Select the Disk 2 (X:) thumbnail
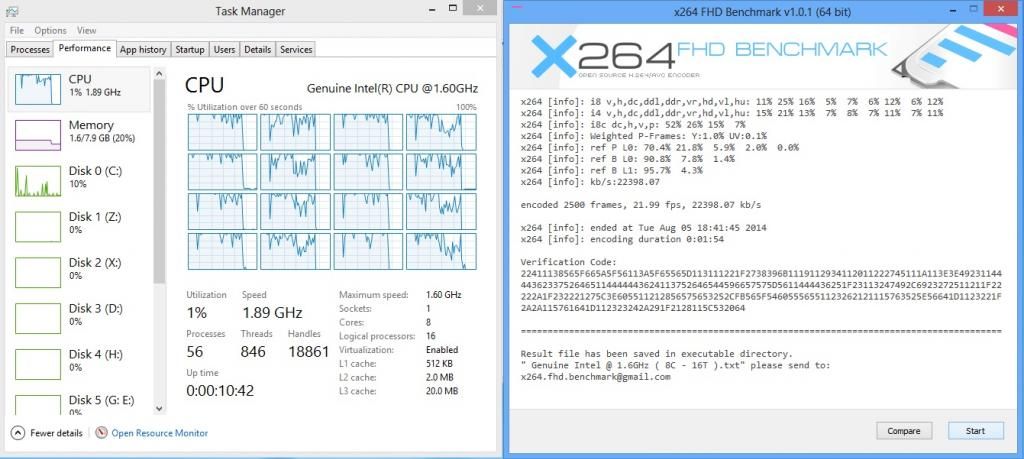Screen dimensions: 1024x459 (x=38, y=272)
